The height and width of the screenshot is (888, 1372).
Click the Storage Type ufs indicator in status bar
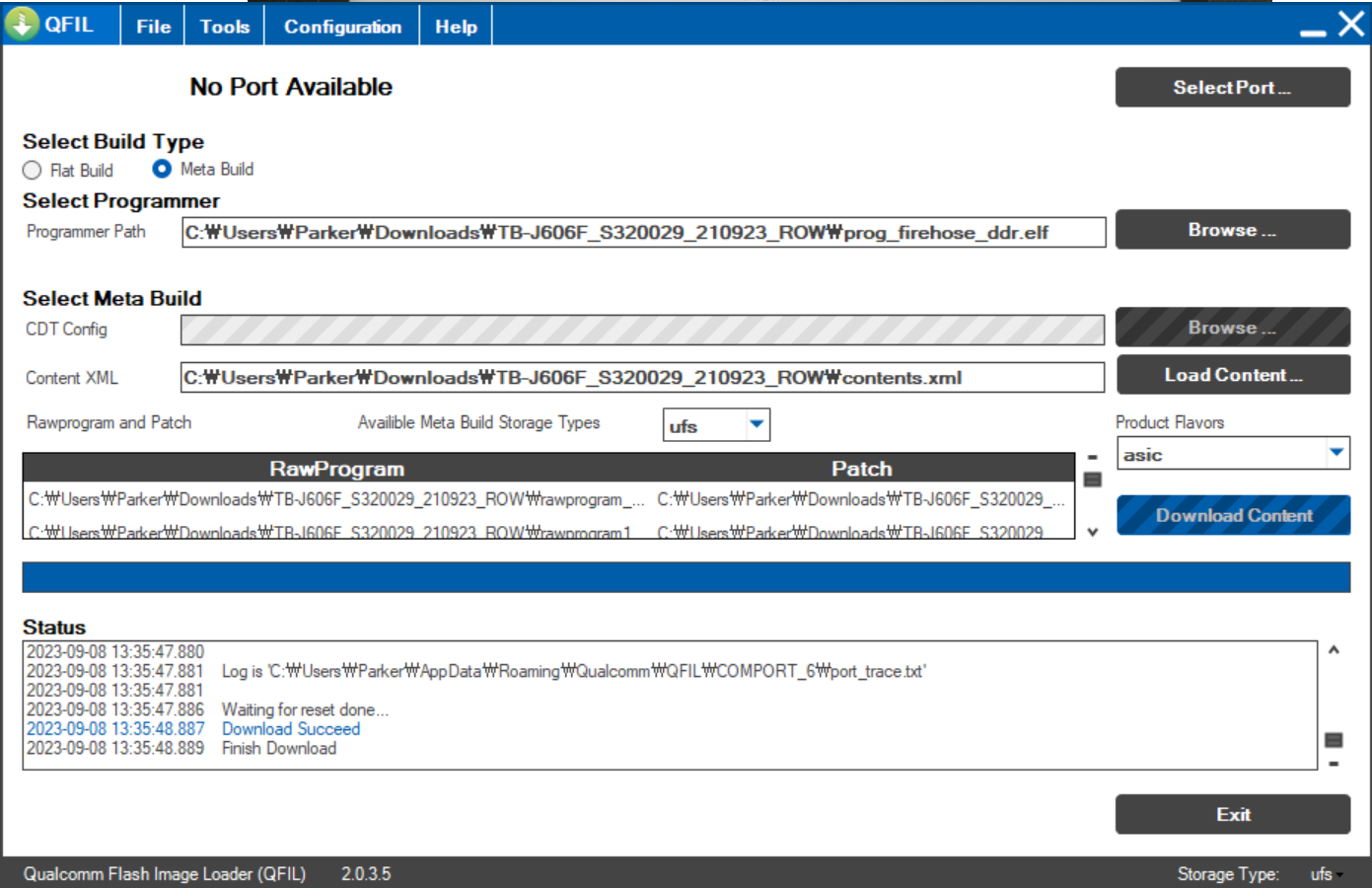(1326, 874)
